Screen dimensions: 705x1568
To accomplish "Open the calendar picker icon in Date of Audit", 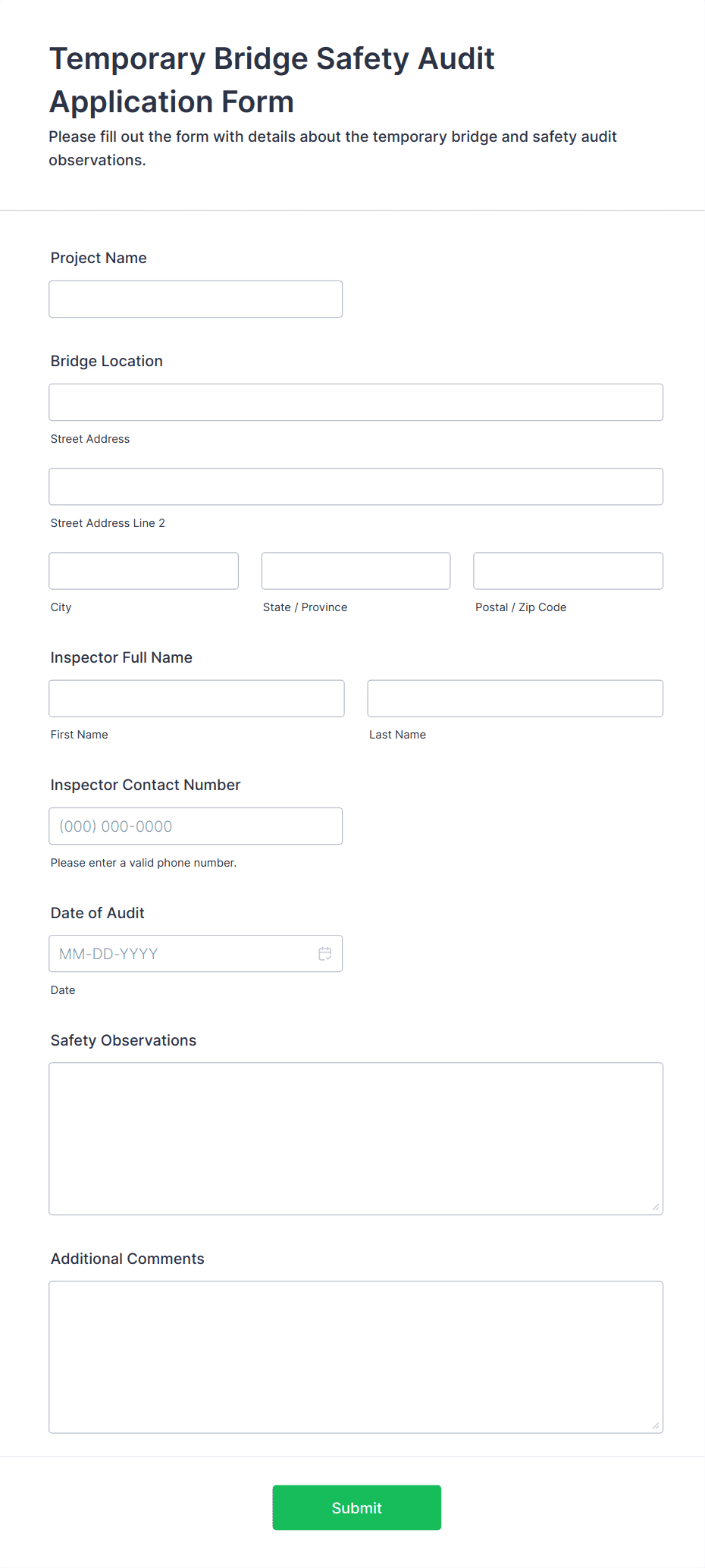I will pos(325,954).
